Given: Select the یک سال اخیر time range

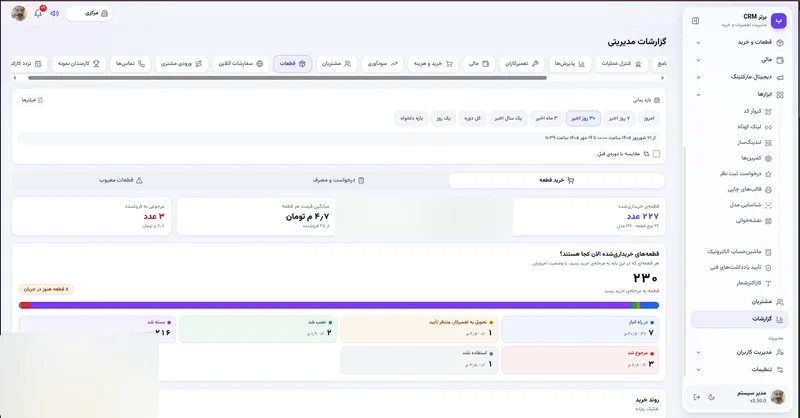Looking at the screenshot, I should [508, 118].
